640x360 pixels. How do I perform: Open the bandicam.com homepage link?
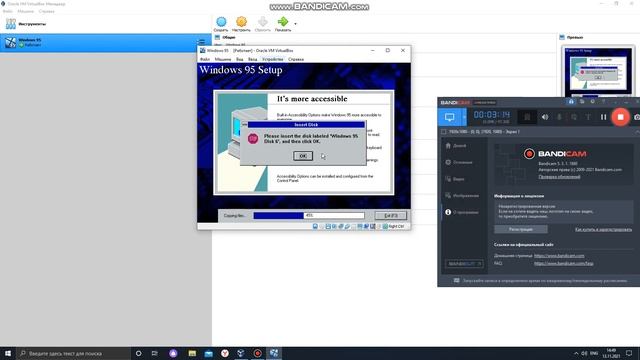[559, 256]
